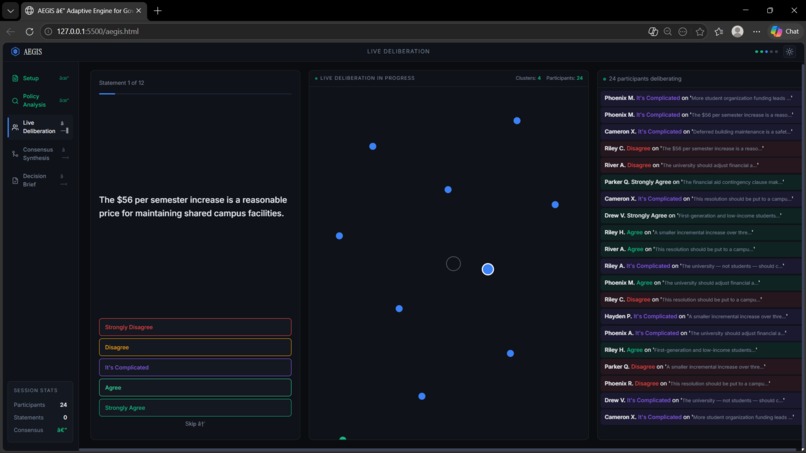Open Phoenix M. entry on student organization funding
Image resolution: width=806 pixels, height=453 pixels.
pyautogui.click(x=701, y=98)
